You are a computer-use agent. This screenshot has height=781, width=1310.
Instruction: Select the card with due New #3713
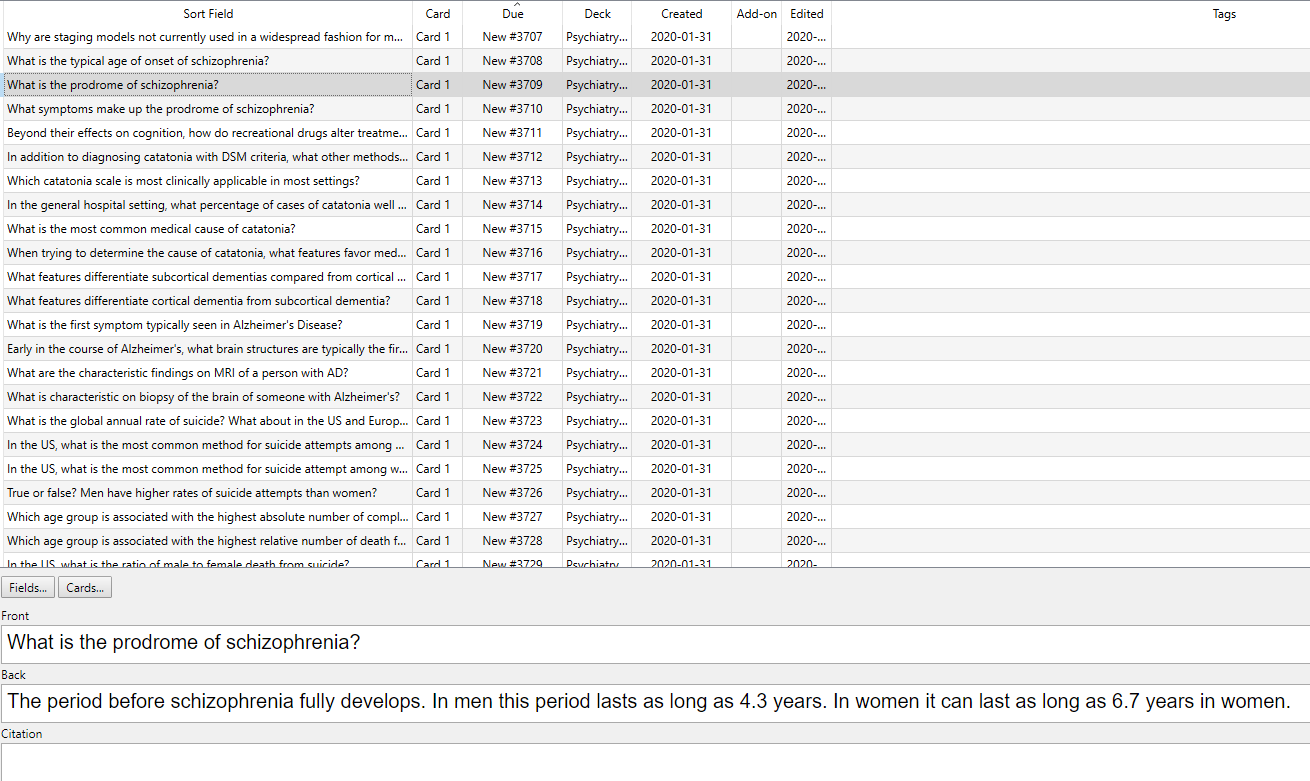(512, 181)
